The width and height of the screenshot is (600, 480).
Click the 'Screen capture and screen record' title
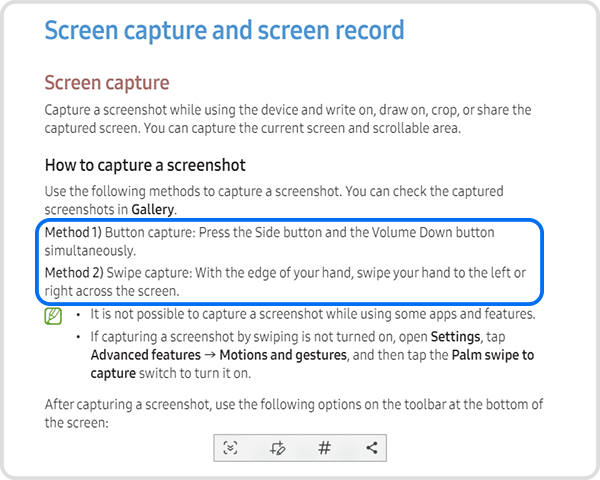pyautogui.click(x=224, y=30)
